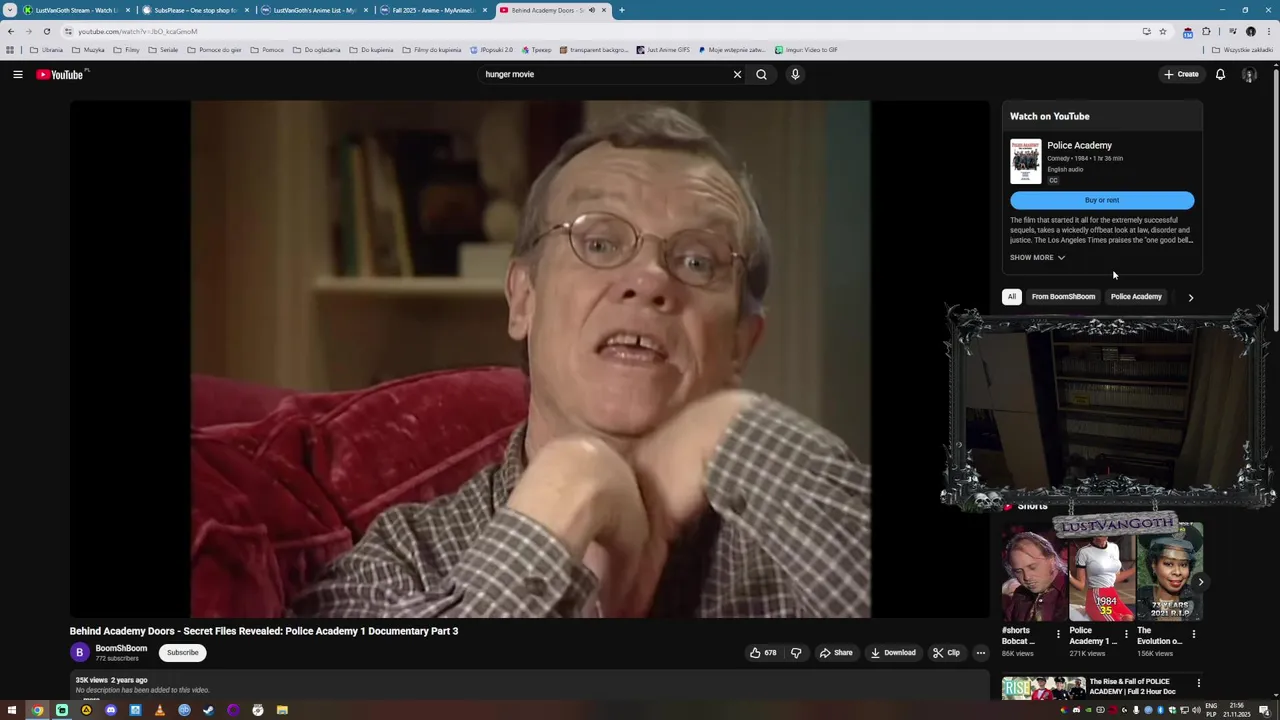Open the BoomShBoom channel avatar
This screenshot has width=1280, height=720.
coord(80,653)
